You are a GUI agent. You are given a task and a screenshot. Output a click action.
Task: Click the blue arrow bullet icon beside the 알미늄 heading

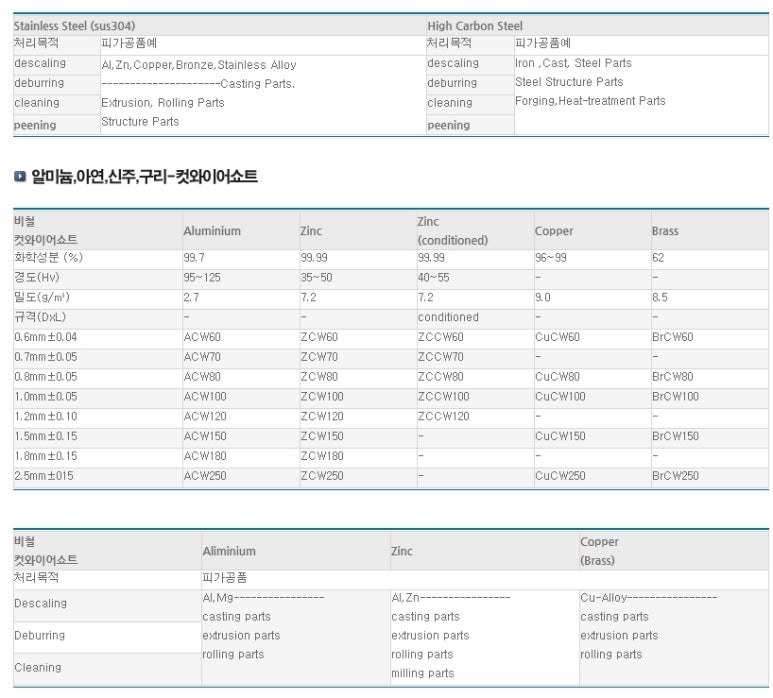(20, 176)
